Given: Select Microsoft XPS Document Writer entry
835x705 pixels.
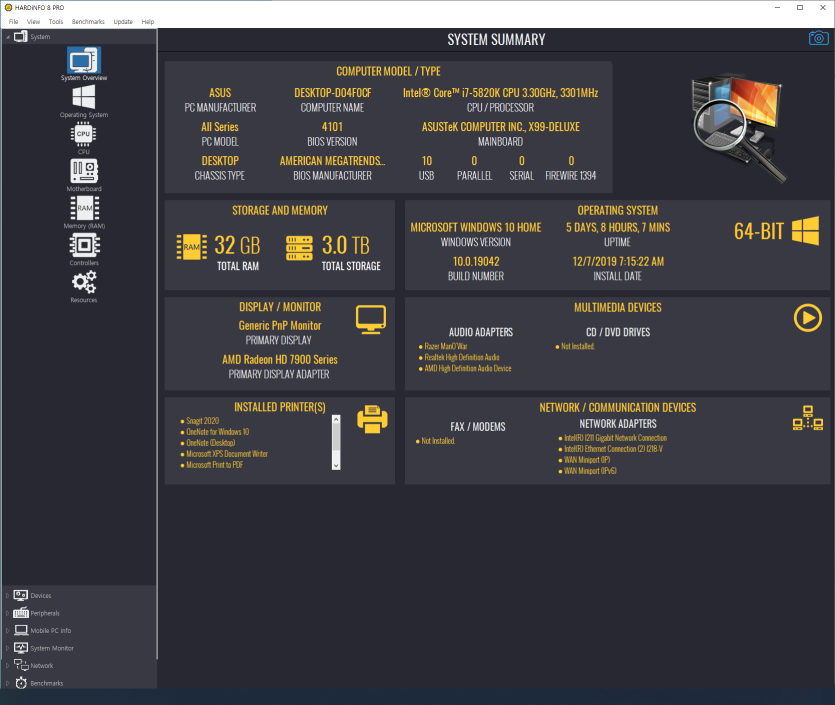Looking at the screenshot, I should point(227,454).
